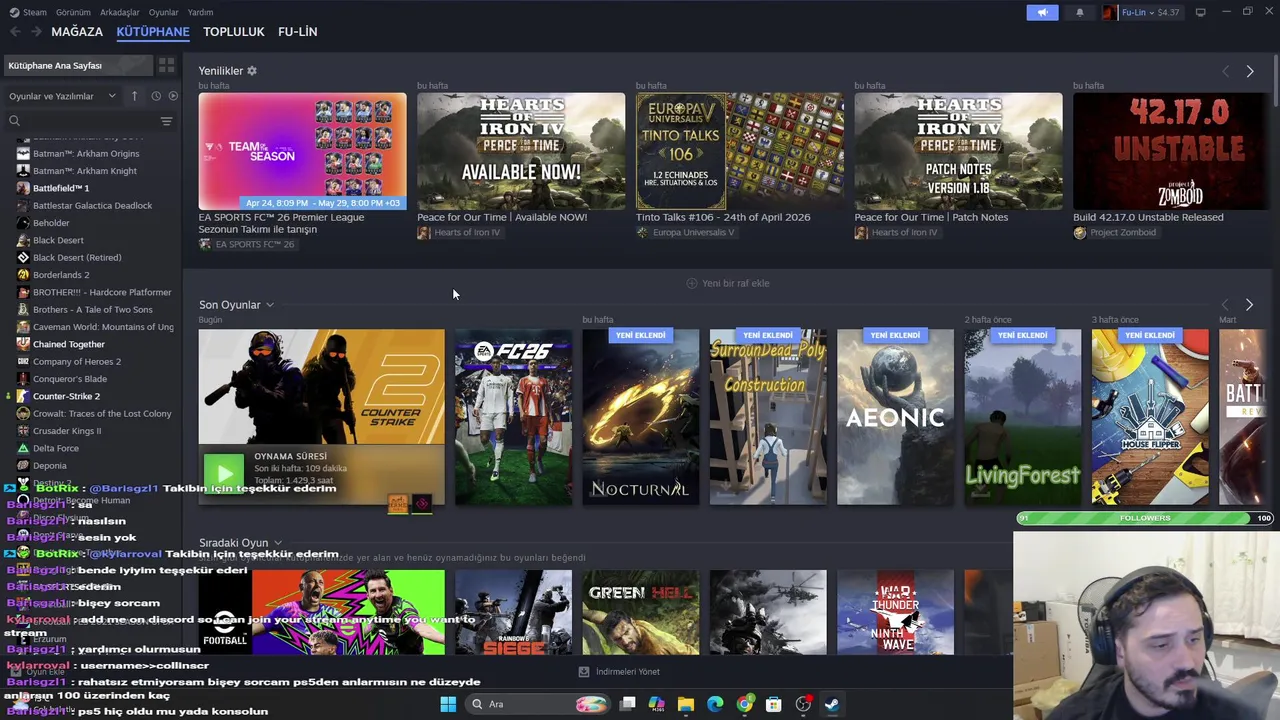Advance Son Oyunlar shelf to the right
This screenshot has height=720, width=1280.
click(x=1249, y=304)
